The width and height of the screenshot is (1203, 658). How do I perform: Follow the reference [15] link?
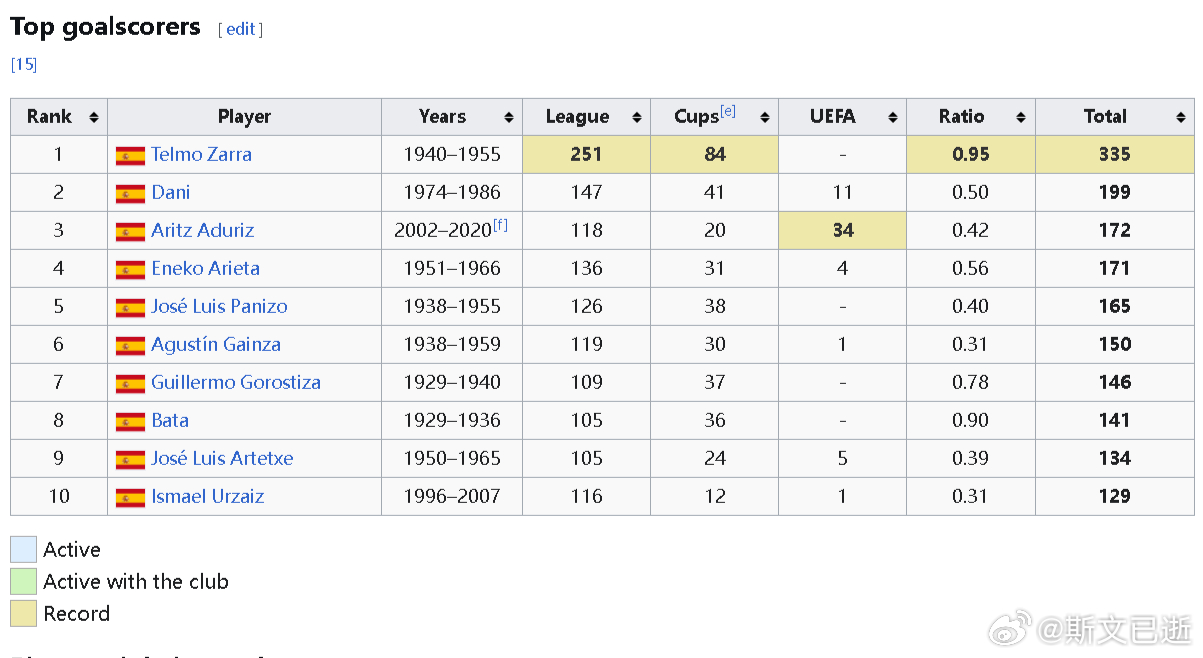tap(24, 64)
